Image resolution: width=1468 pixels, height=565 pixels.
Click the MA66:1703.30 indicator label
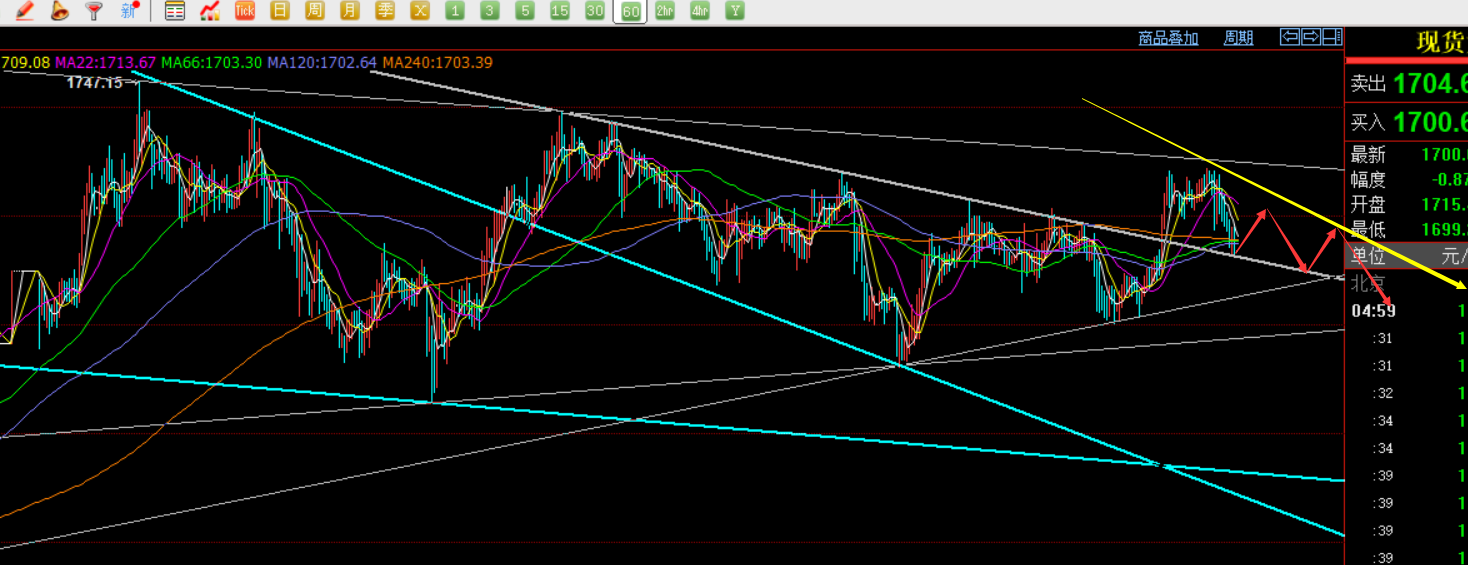pyautogui.click(x=211, y=62)
